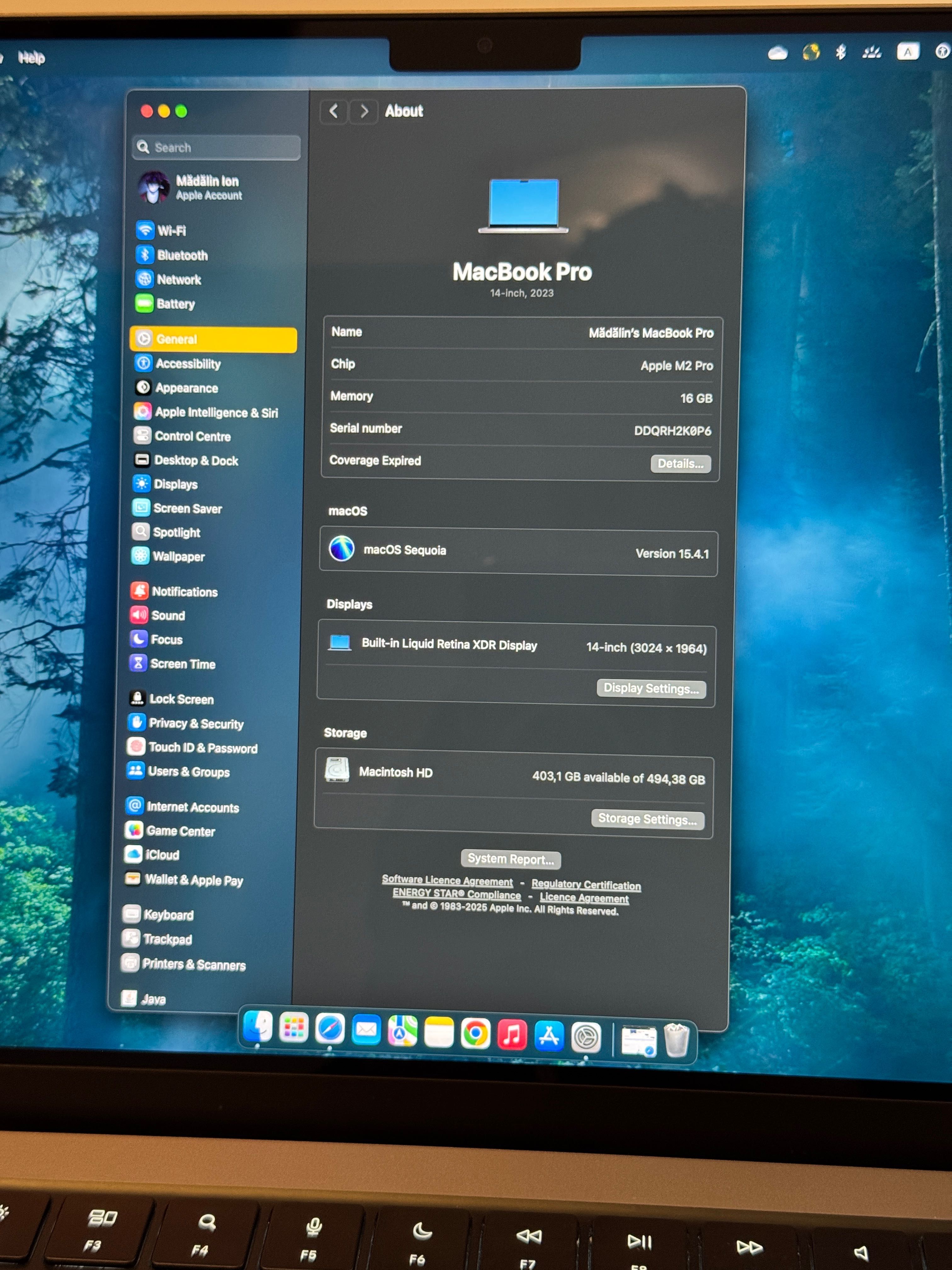This screenshot has width=952, height=1270.
Task: Go back with the left chevron
Action: click(x=333, y=111)
